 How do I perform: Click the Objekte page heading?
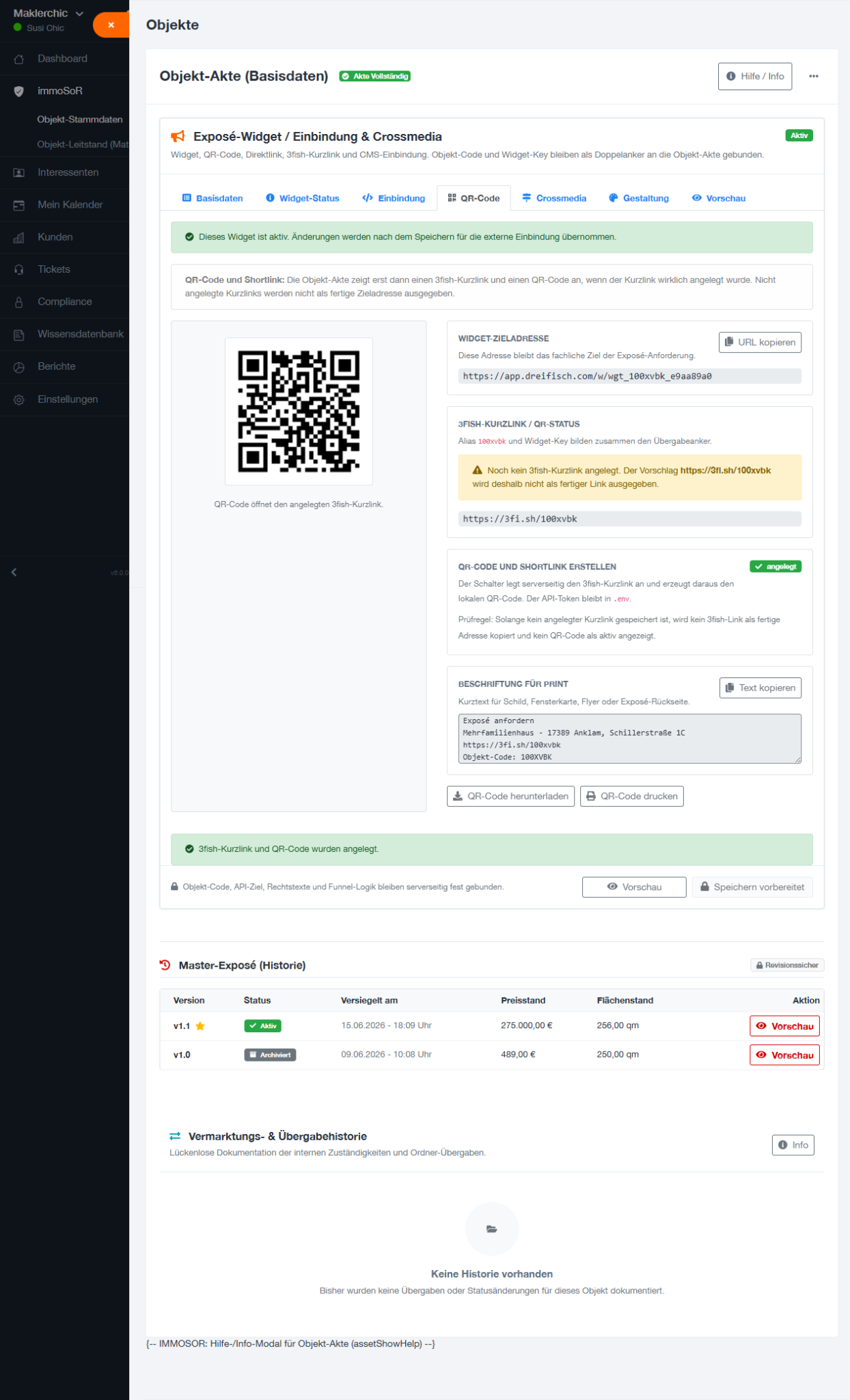pyautogui.click(x=173, y=25)
